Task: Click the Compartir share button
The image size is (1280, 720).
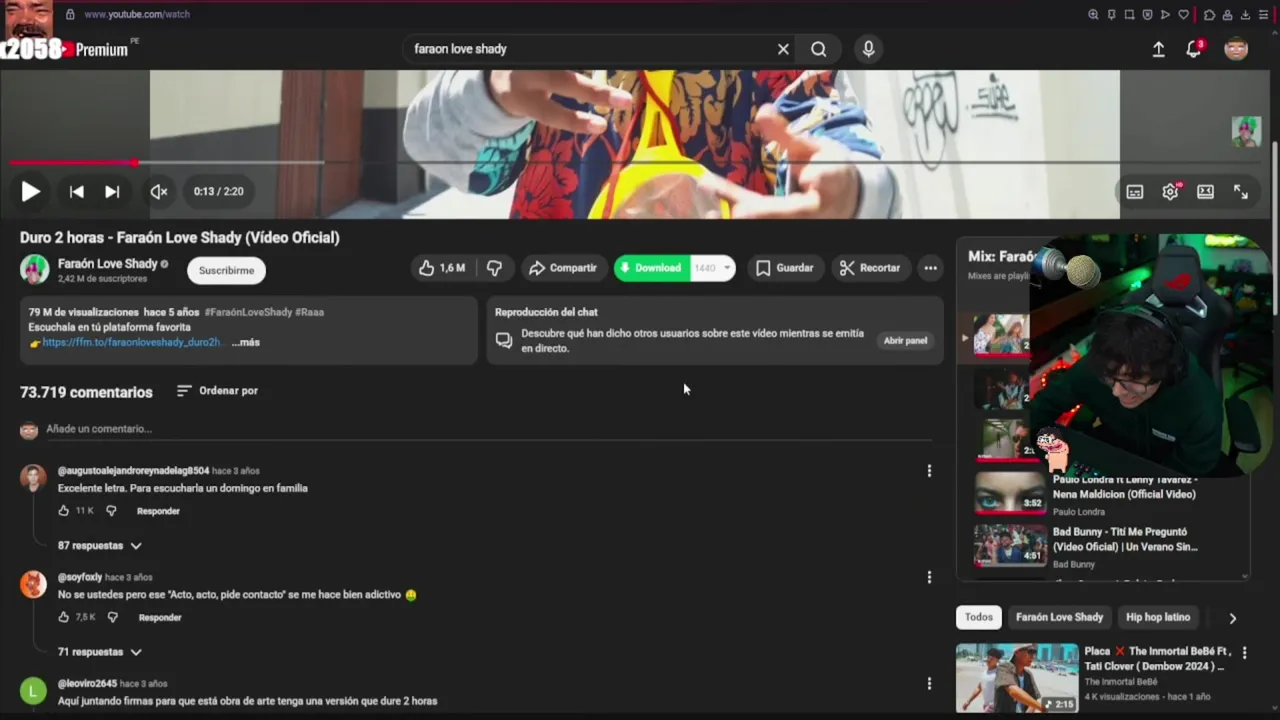Action: [x=563, y=268]
